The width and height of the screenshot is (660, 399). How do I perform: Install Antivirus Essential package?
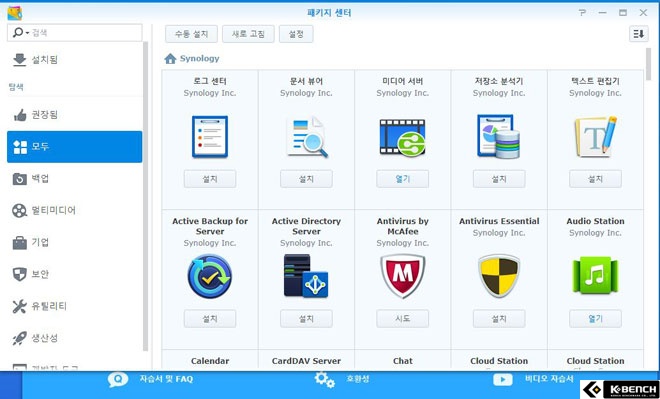pos(499,319)
